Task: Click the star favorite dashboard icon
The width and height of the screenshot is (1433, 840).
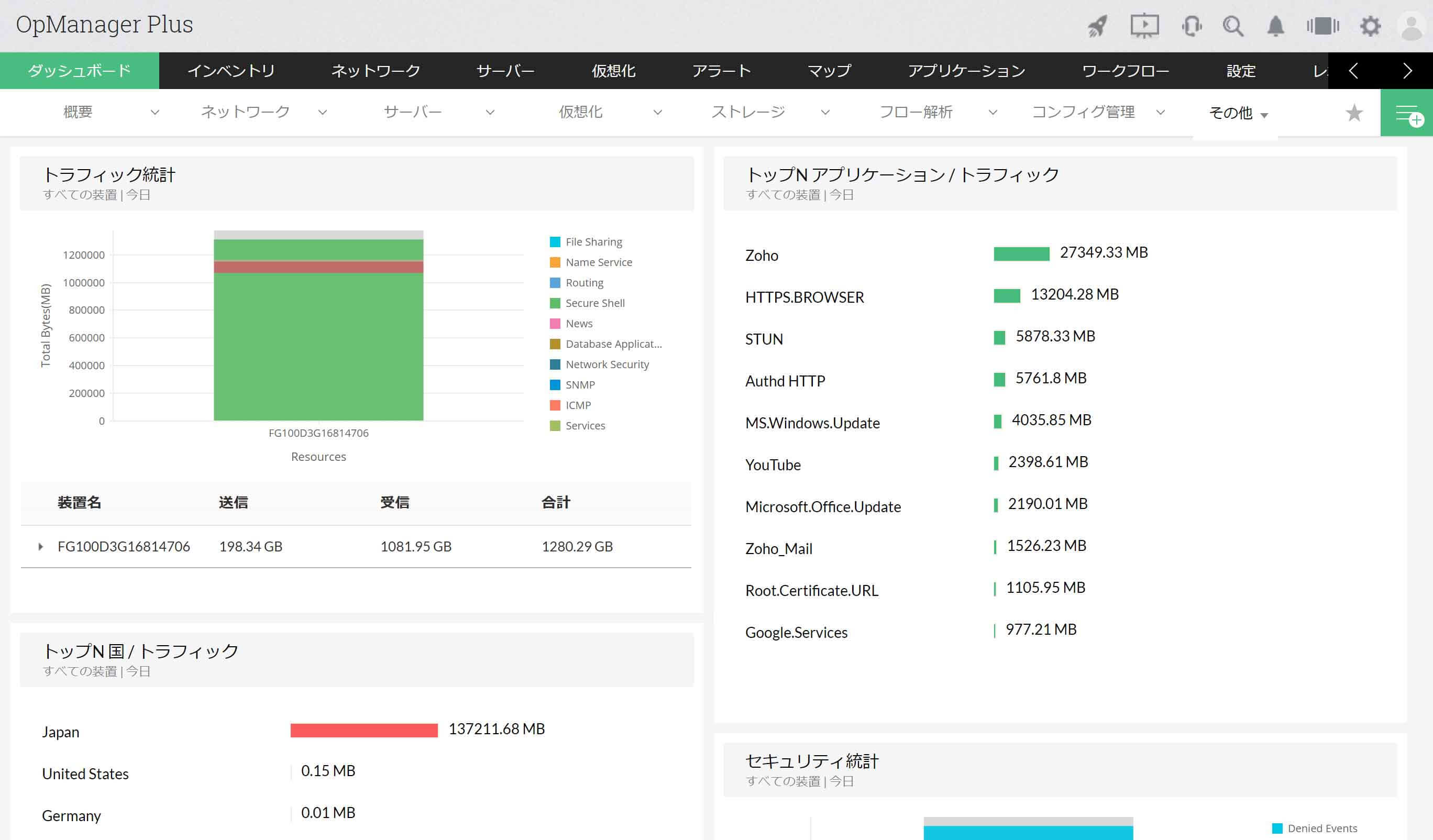Action: [1354, 113]
